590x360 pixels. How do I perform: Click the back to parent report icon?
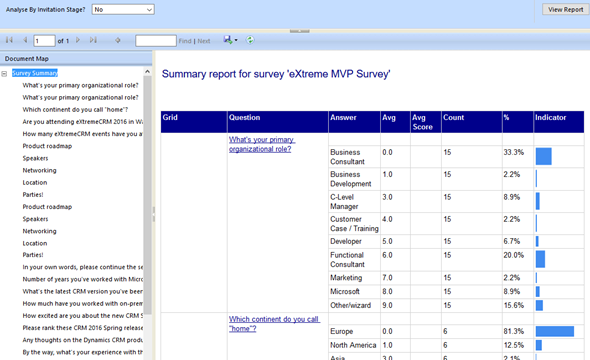118,40
